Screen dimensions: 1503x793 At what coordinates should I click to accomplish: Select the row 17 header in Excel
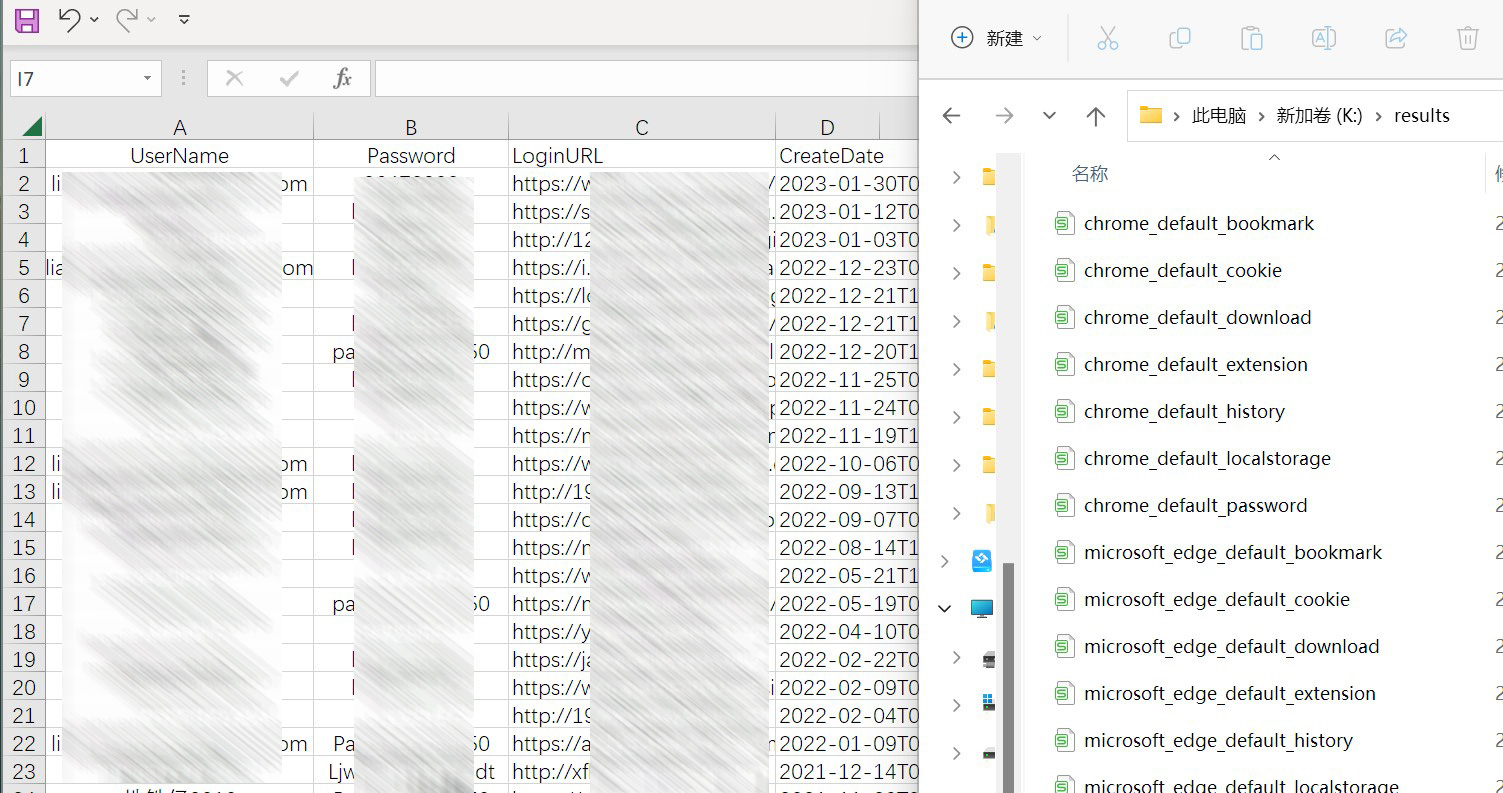[24, 603]
